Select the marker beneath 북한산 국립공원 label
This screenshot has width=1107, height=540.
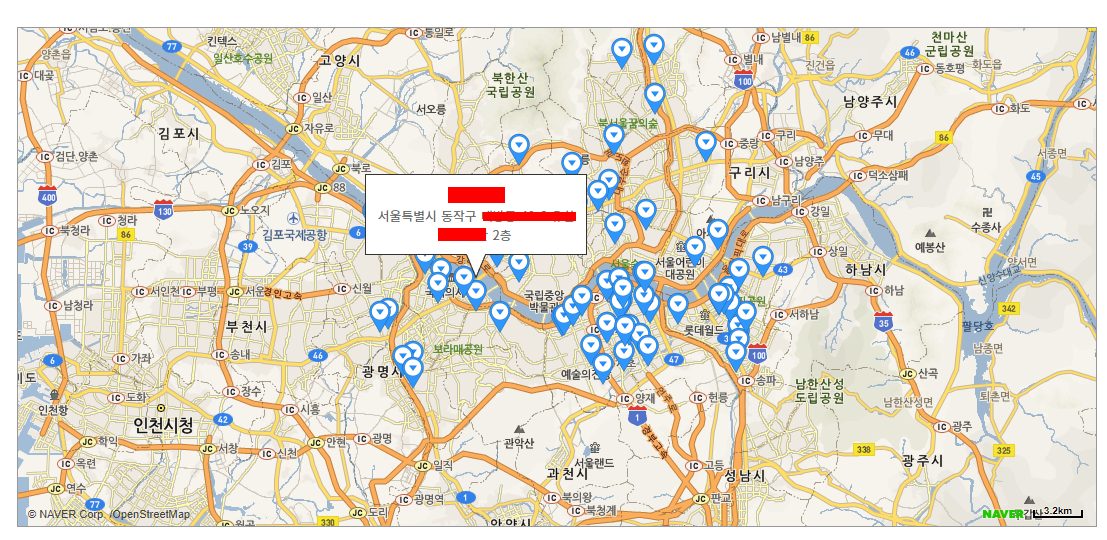[x=518, y=146]
